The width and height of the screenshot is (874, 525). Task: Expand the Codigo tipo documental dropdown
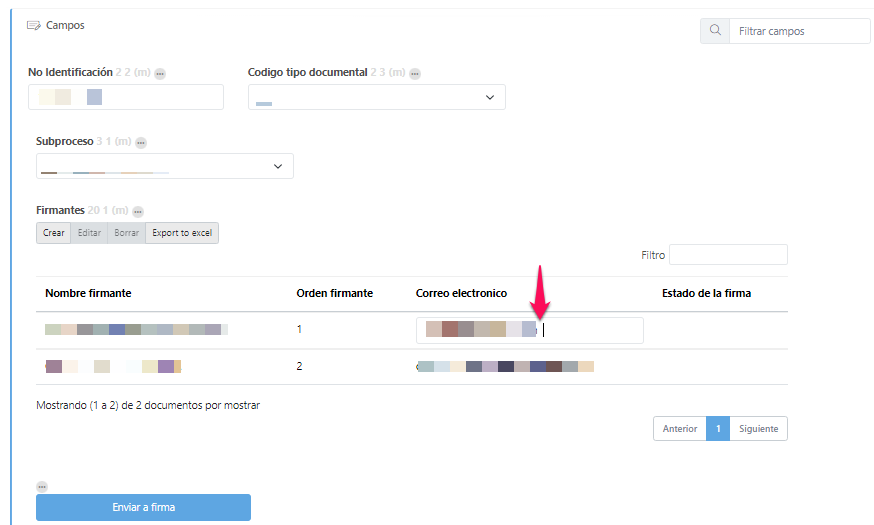click(x=490, y=97)
